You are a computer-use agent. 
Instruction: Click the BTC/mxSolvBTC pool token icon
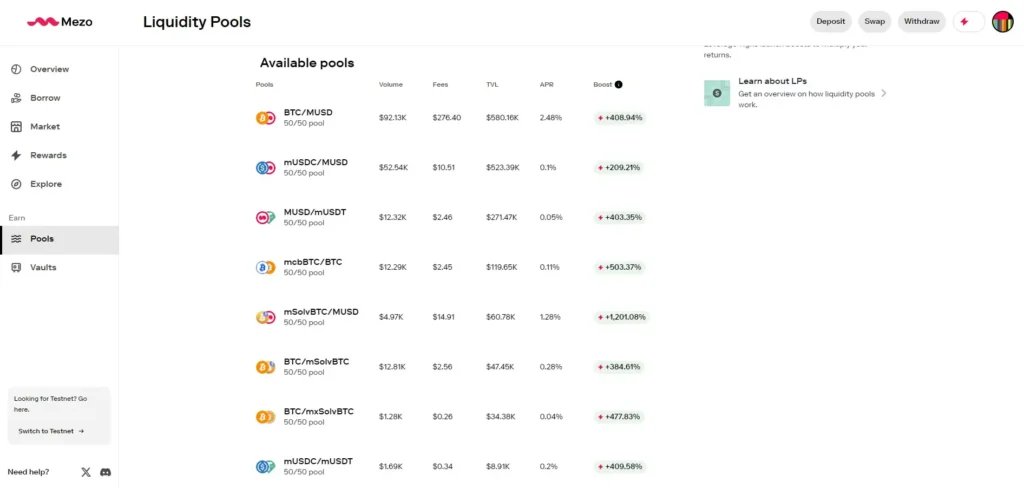265,417
